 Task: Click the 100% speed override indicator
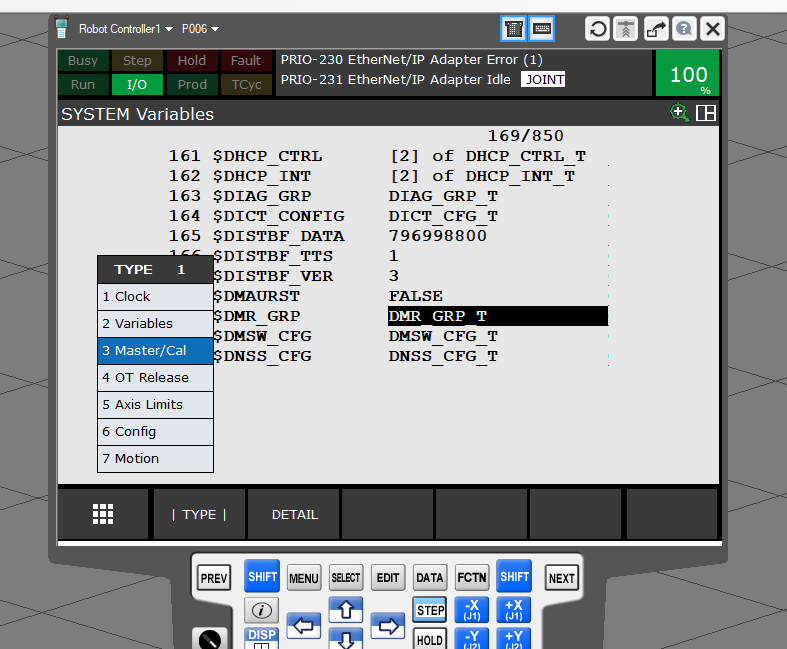(x=688, y=75)
